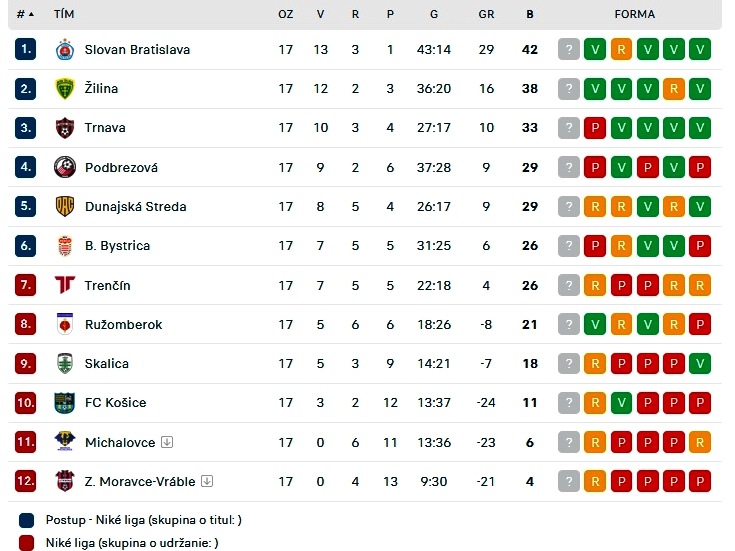Open Trnava's red P loss result
The width and height of the screenshot is (735, 551).
[595, 128]
